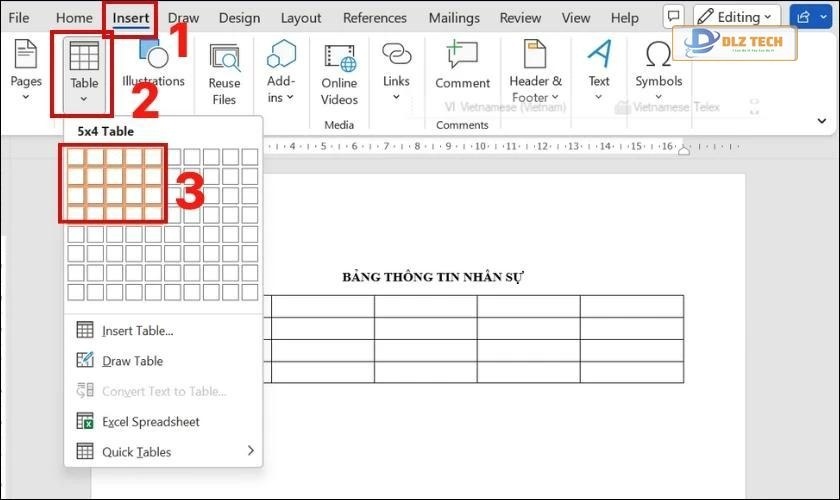Select Insert Table... menu option
840x500 pixels.
click(137, 331)
